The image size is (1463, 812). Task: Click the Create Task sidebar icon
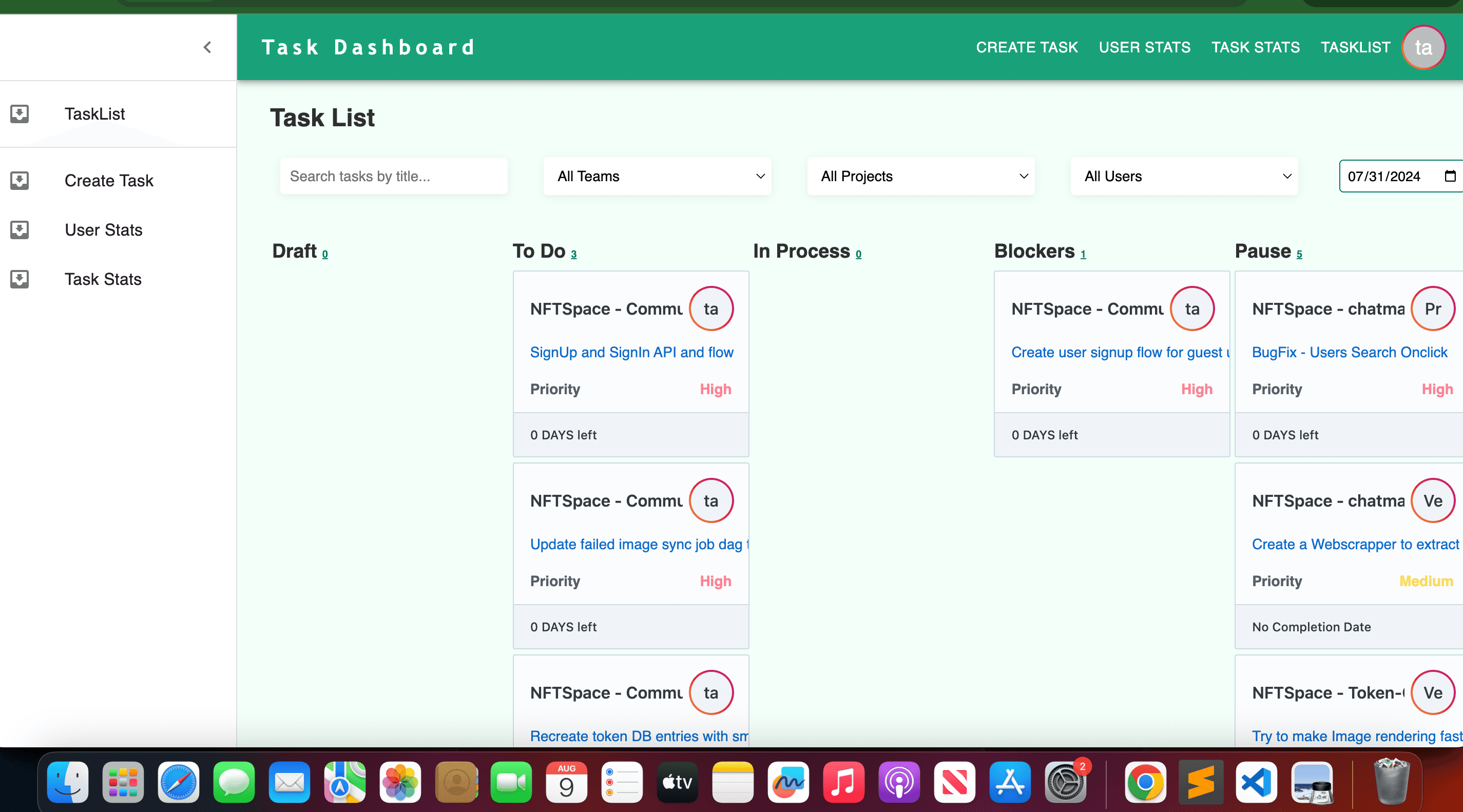pos(20,181)
